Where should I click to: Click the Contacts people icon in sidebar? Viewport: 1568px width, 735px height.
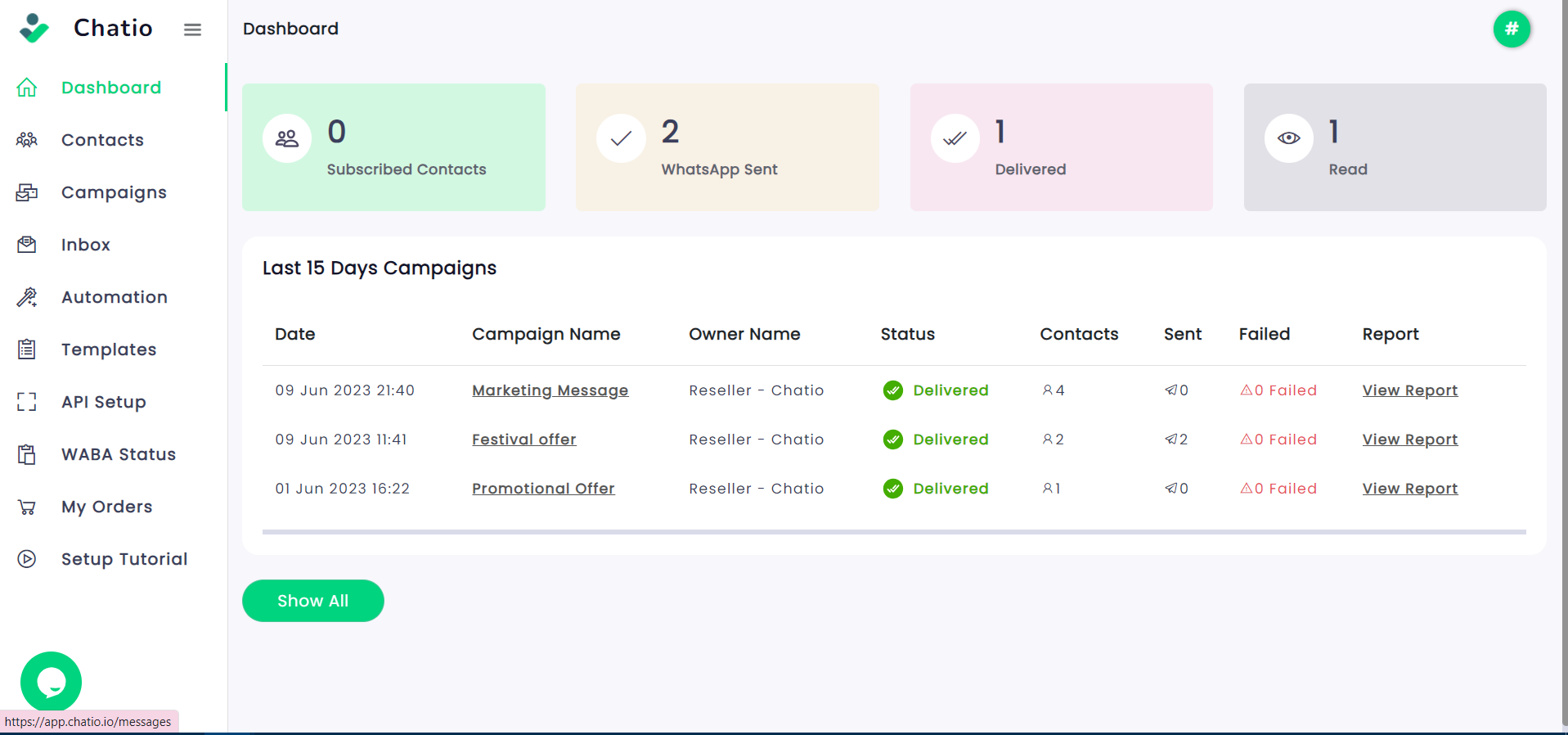click(x=27, y=140)
